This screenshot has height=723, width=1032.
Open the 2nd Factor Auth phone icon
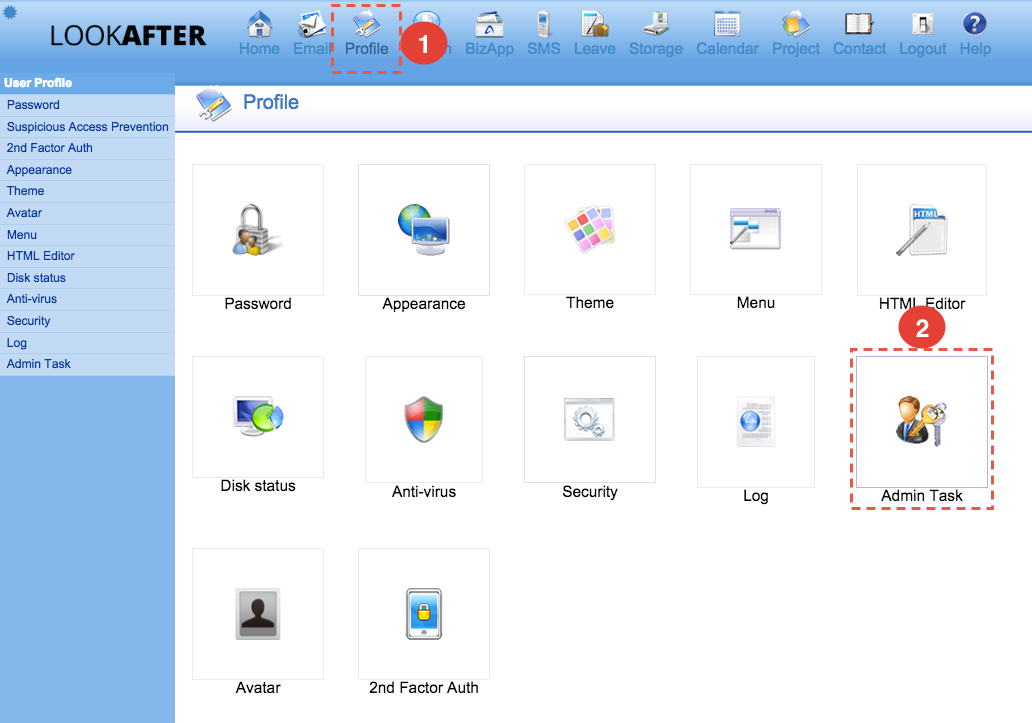pos(423,613)
